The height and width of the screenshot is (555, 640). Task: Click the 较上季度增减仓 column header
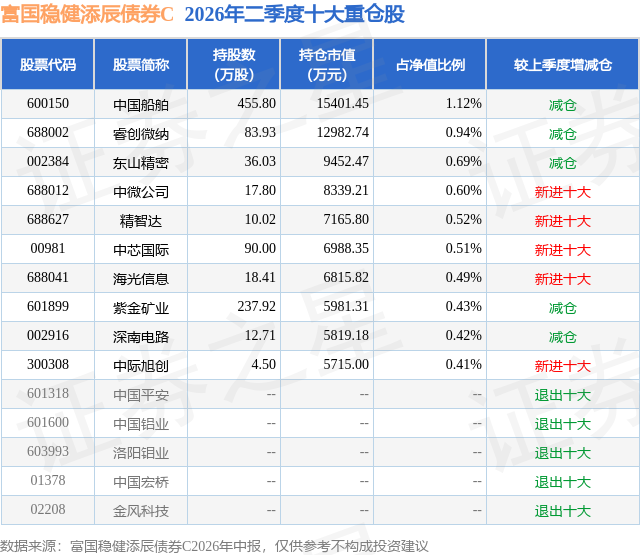point(562,64)
